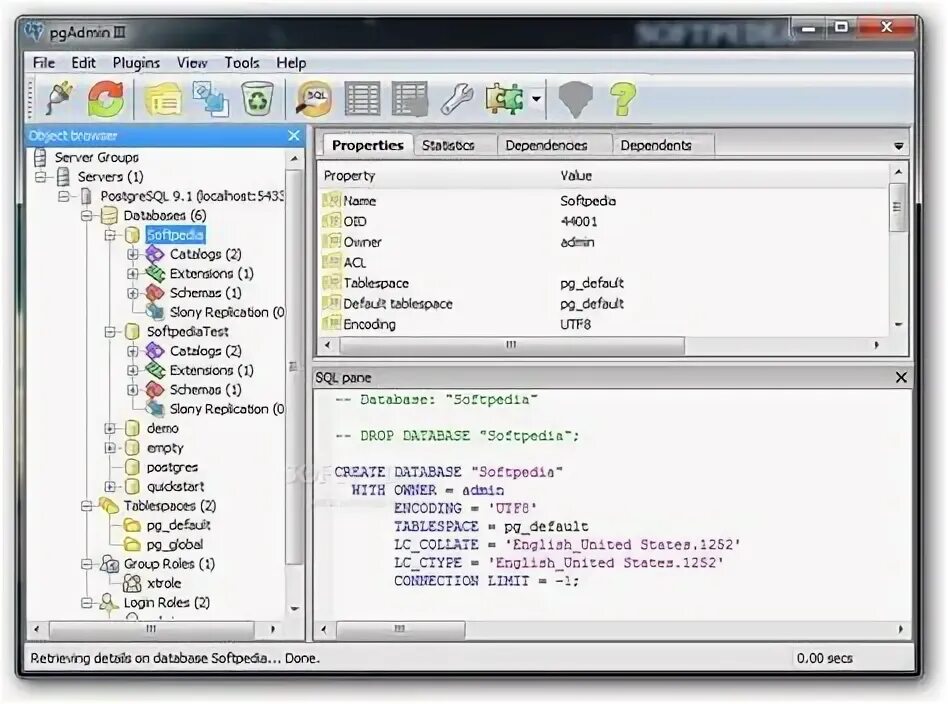
Task: Run the last used plugin puzzle icon
Action: tap(504, 99)
